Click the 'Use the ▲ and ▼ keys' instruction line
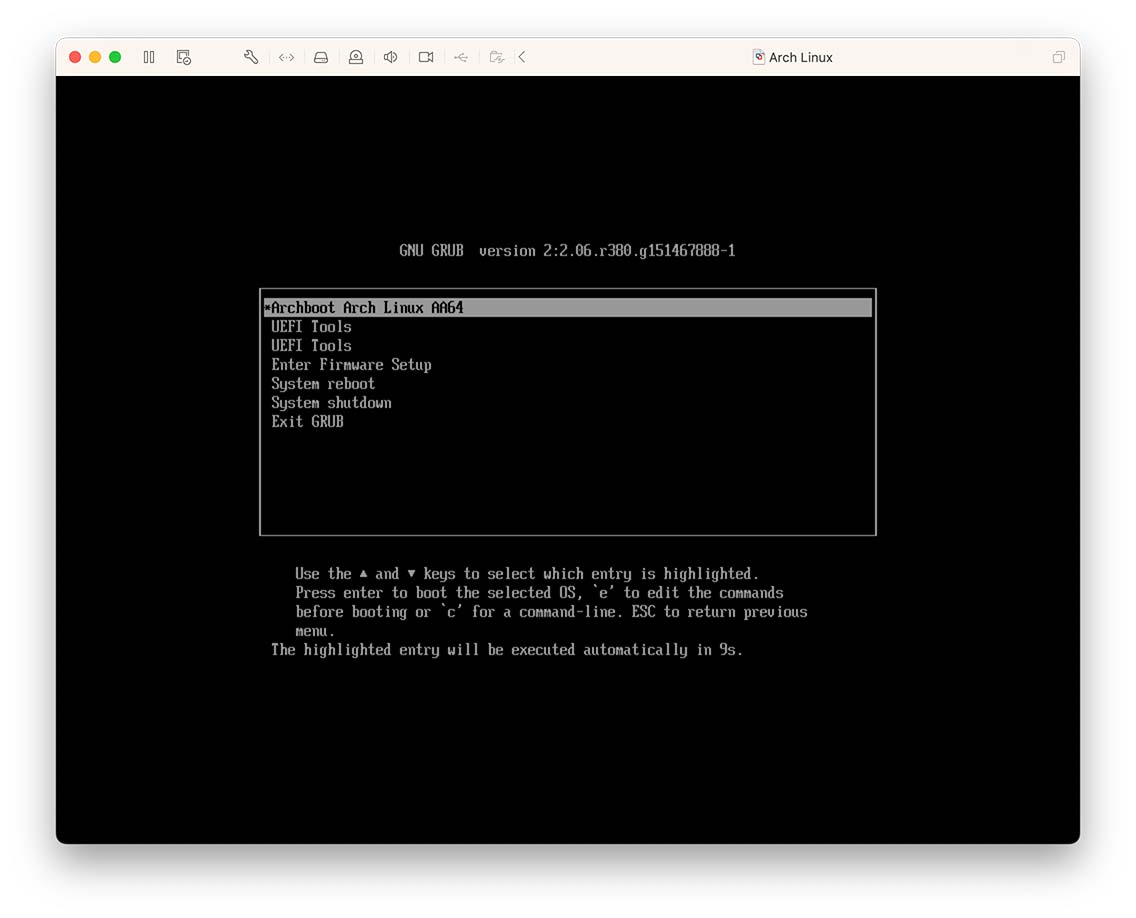 click(x=527, y=574)
